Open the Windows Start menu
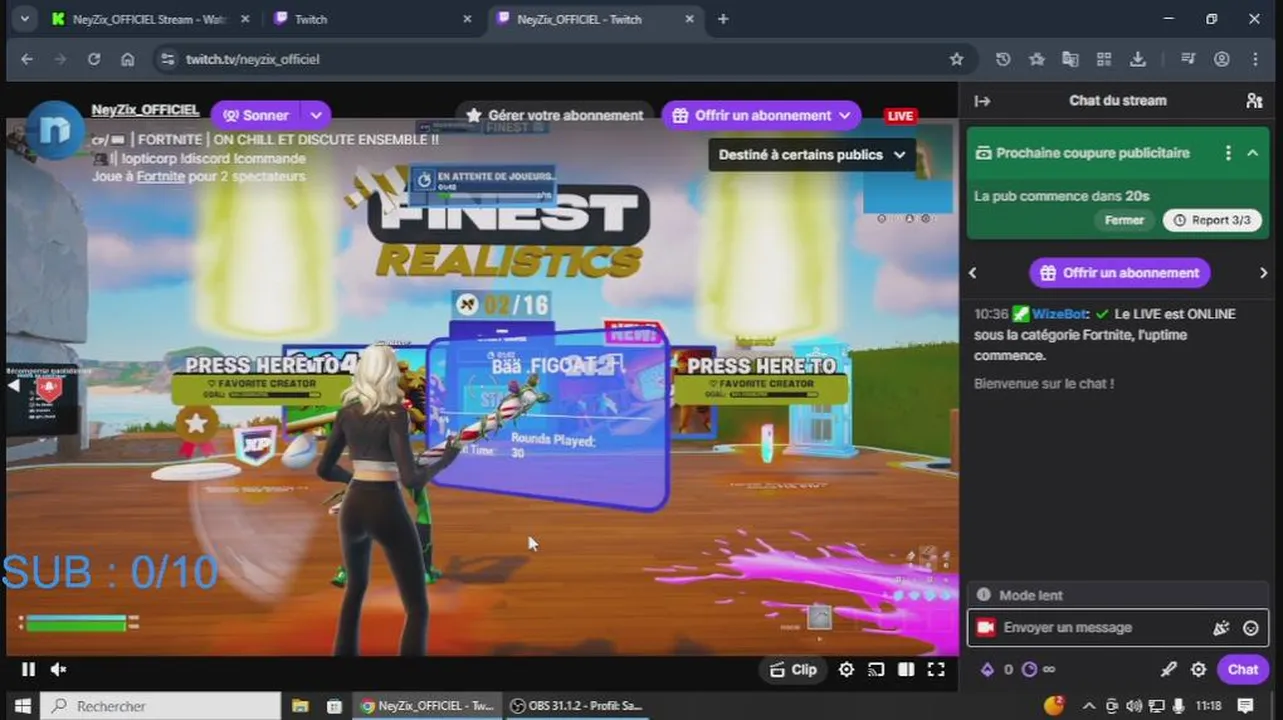Screen dimensions: 1283x720 (x=22, y=706)
